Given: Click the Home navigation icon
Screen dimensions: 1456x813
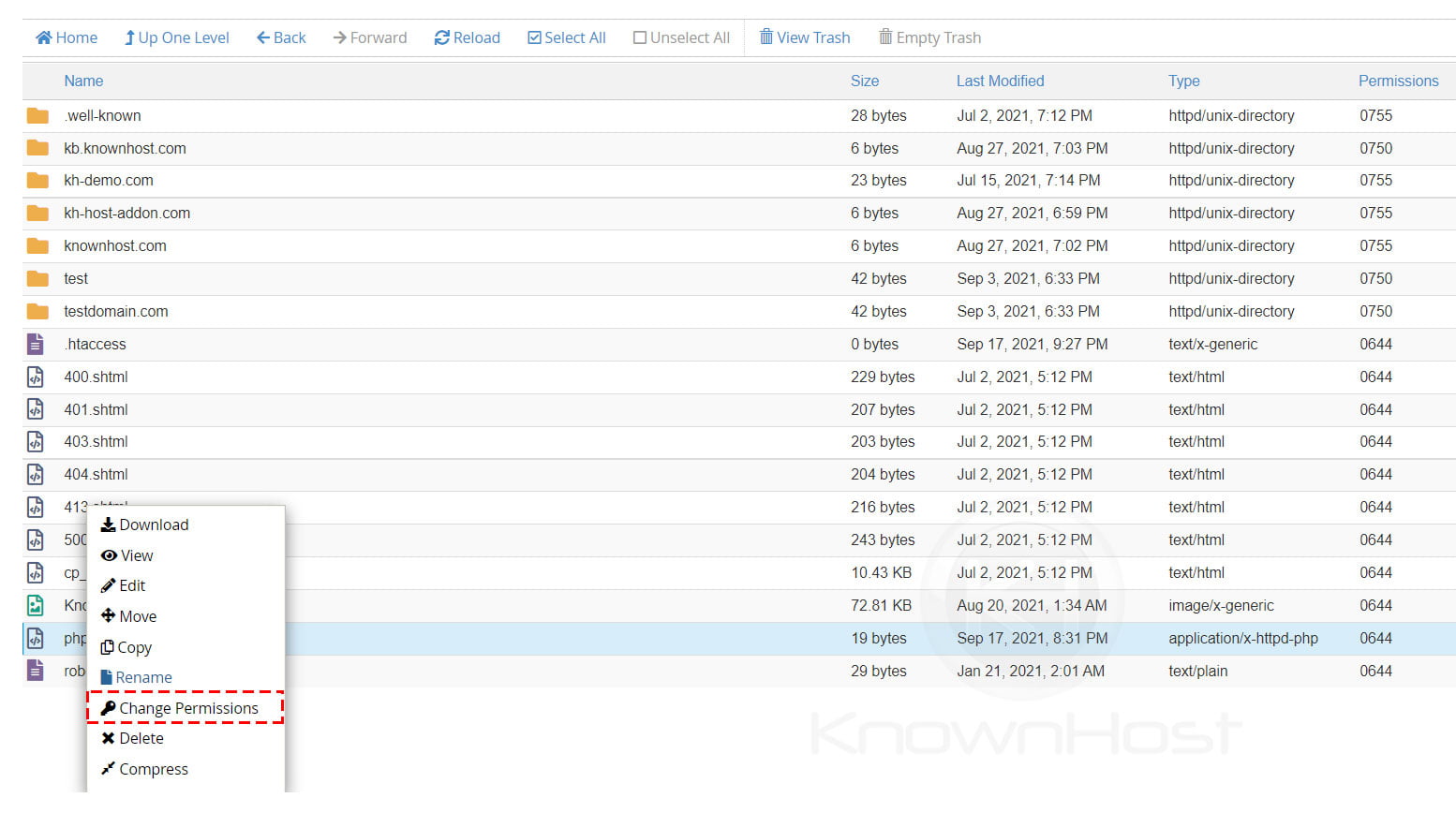Looking at the screenshot, I should click(43, 37).
